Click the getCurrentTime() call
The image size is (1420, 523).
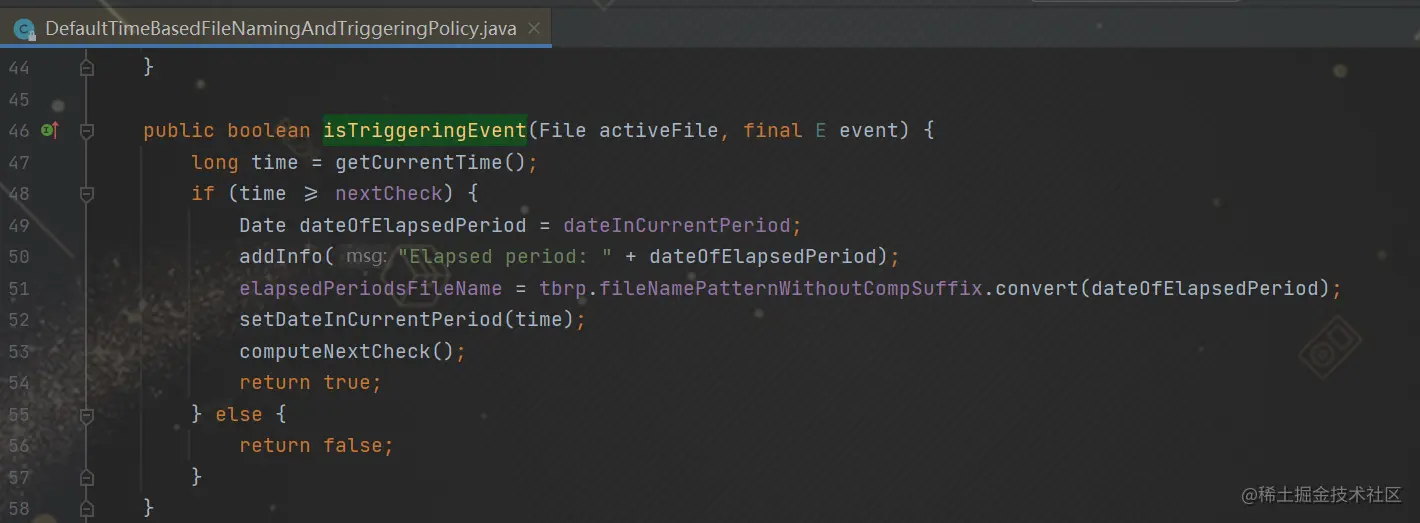[431, 162]
